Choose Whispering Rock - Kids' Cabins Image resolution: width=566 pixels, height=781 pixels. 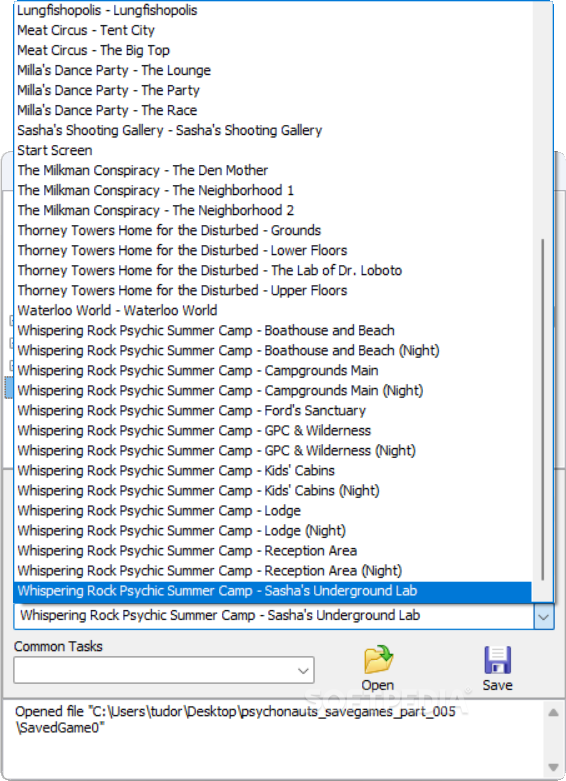pyautogui.click(x=273, y=470)
